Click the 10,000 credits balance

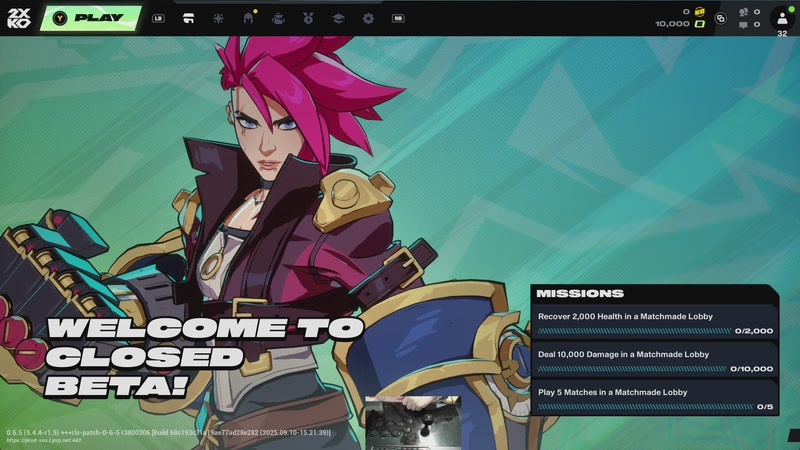[672, 24]
